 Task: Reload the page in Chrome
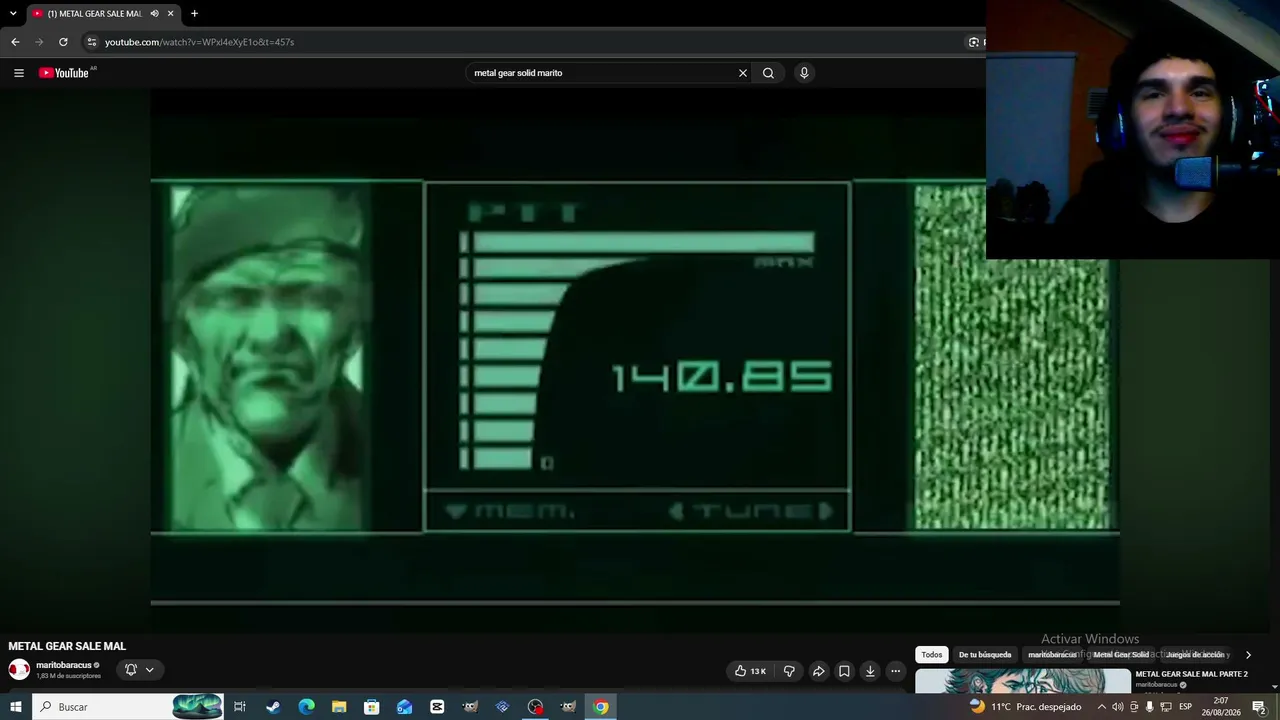[x=63, y=42]
